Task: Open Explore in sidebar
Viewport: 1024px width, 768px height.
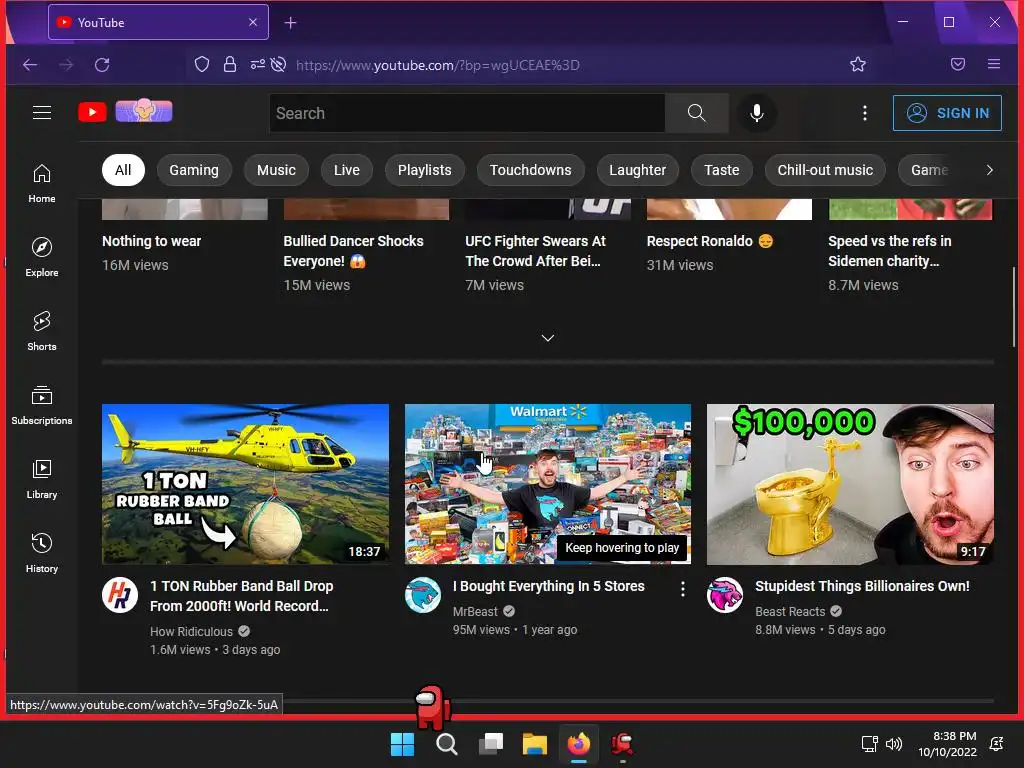Action: [x=42, y=257]
